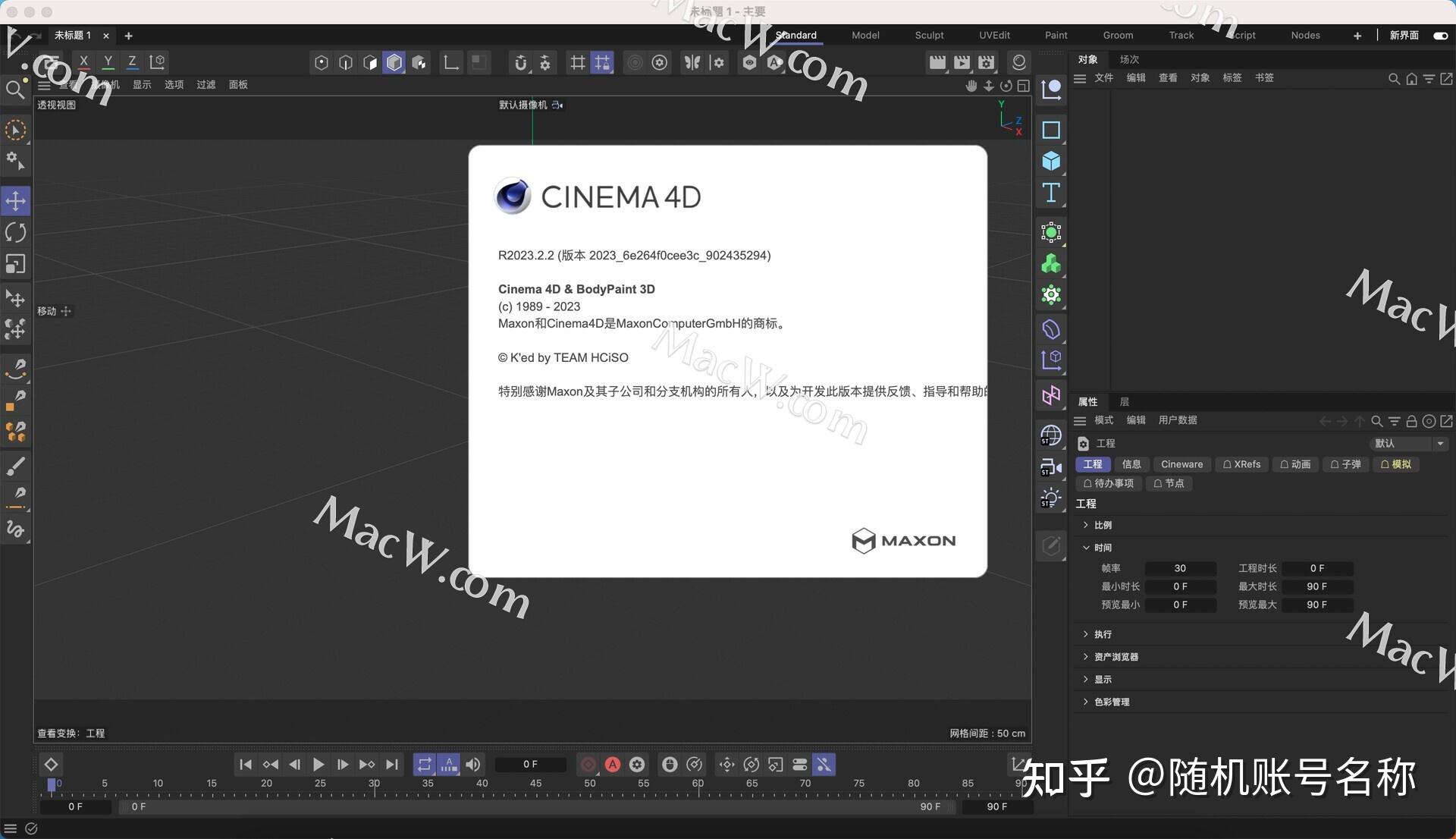Switch to the 层 tab in the attributes panel

click(x=1125, y=401)
